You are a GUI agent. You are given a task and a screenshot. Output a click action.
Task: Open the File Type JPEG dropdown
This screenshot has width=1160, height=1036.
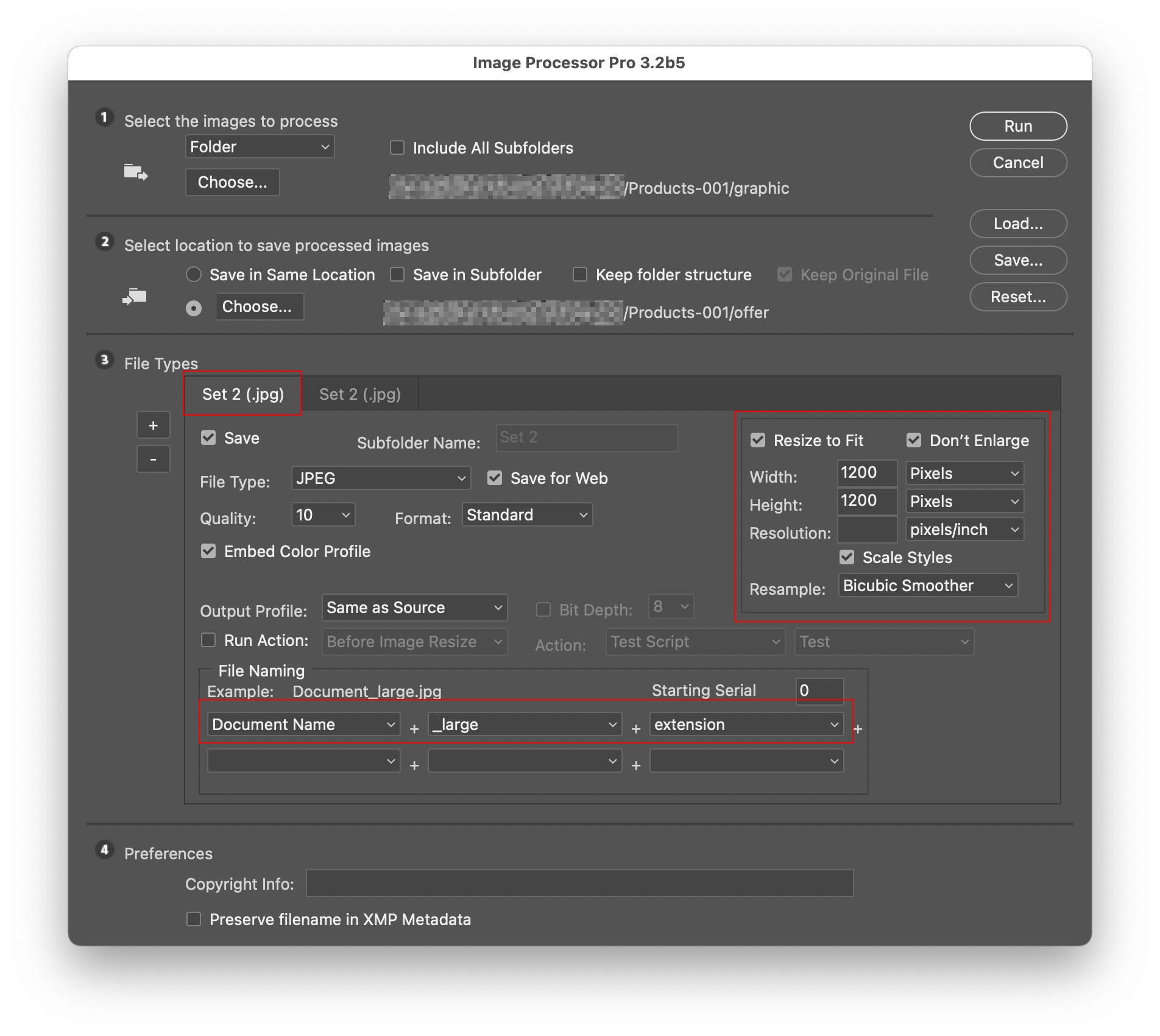click(381, 478)
